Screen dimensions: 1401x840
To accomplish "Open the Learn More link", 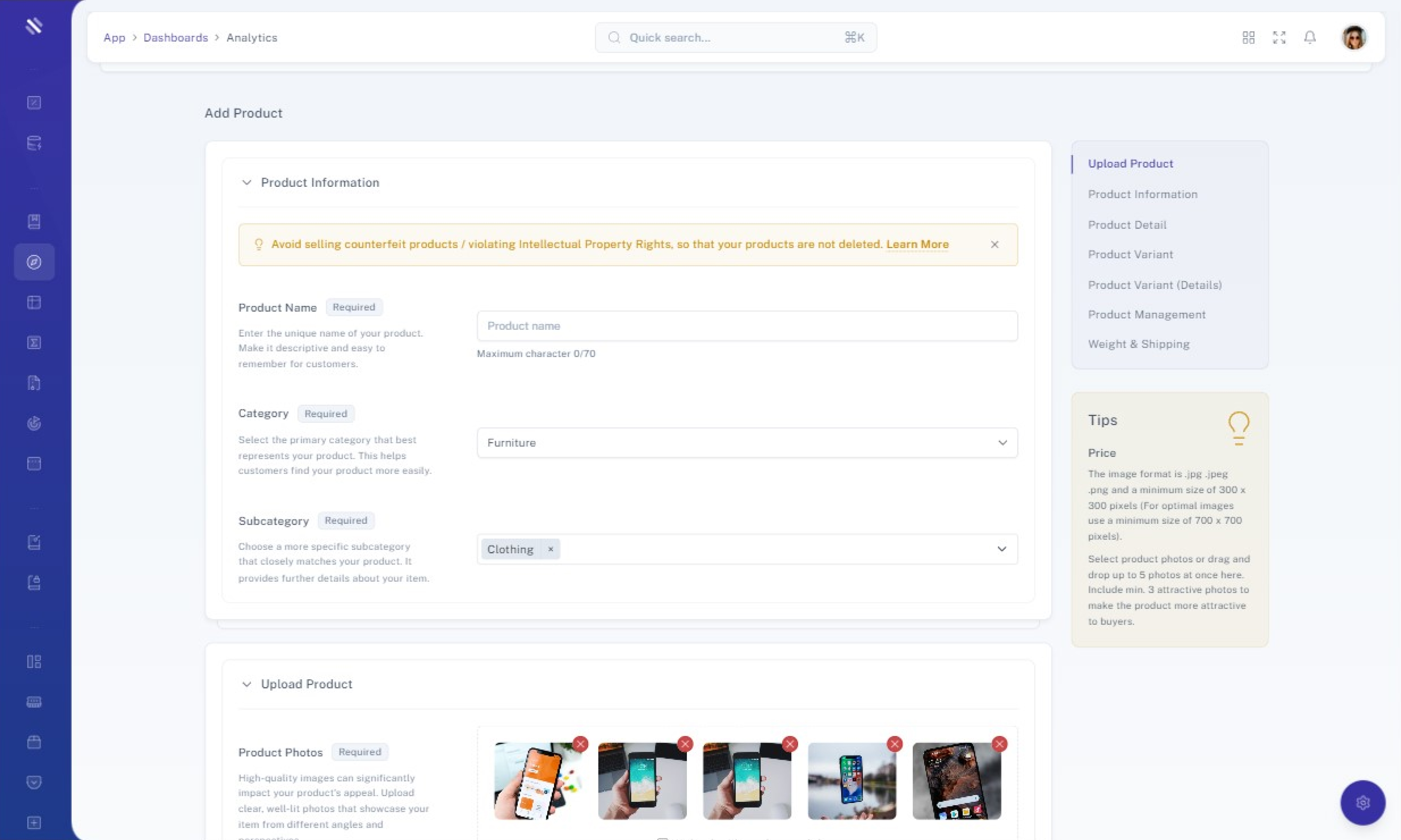I will [917, 245].
